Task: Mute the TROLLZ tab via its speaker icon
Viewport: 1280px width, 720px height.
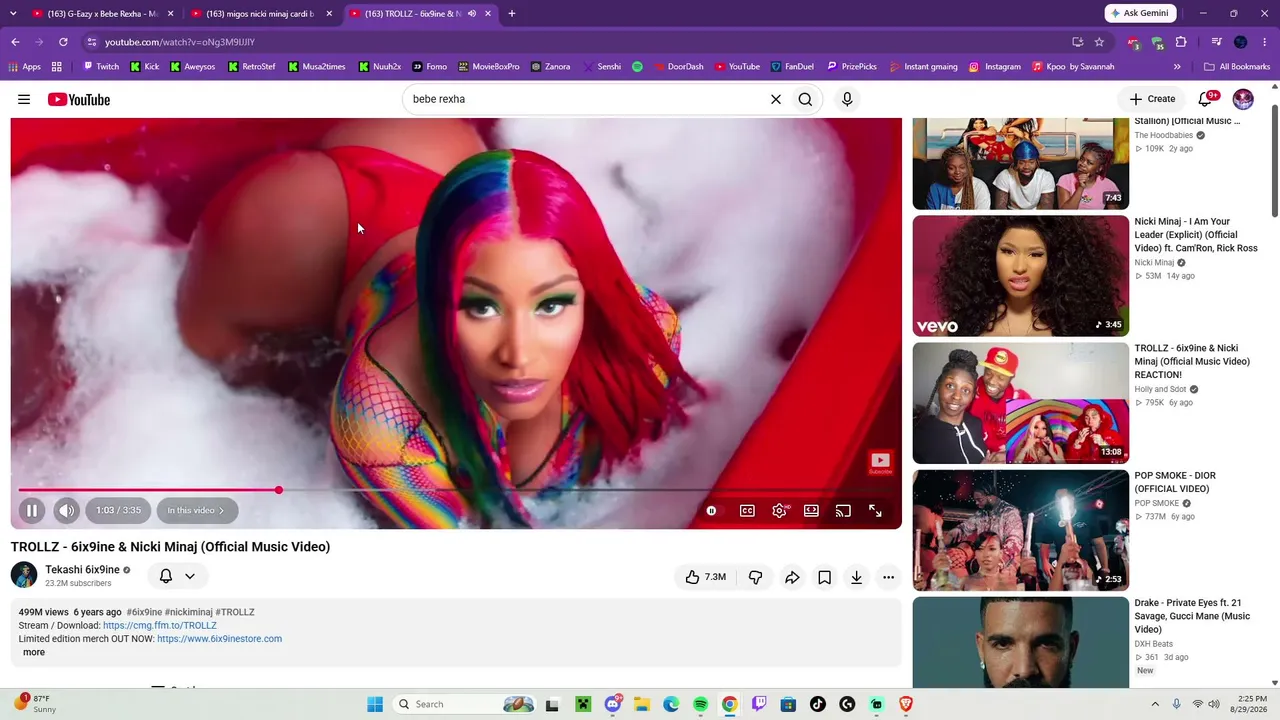Action: tap(471, 14)
